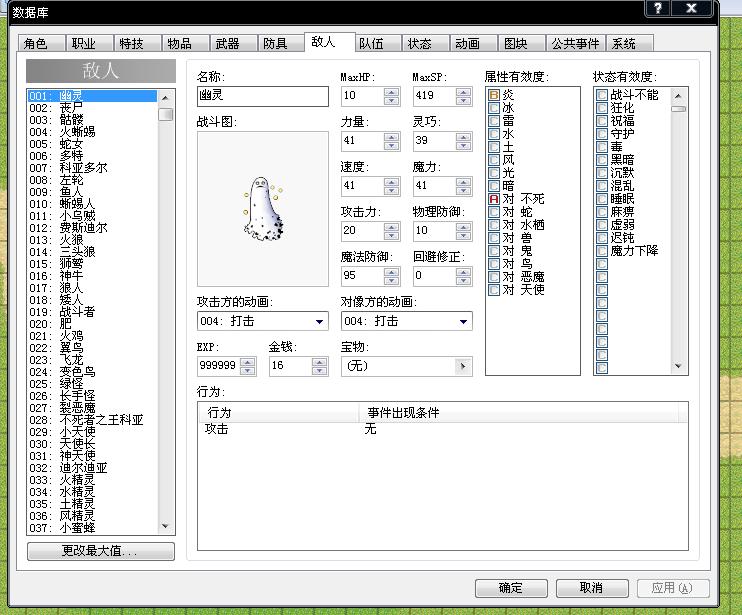Toggle the 睡眠 state efficiency box
Viewport: 742px width, 615px height.
[602, 199]
